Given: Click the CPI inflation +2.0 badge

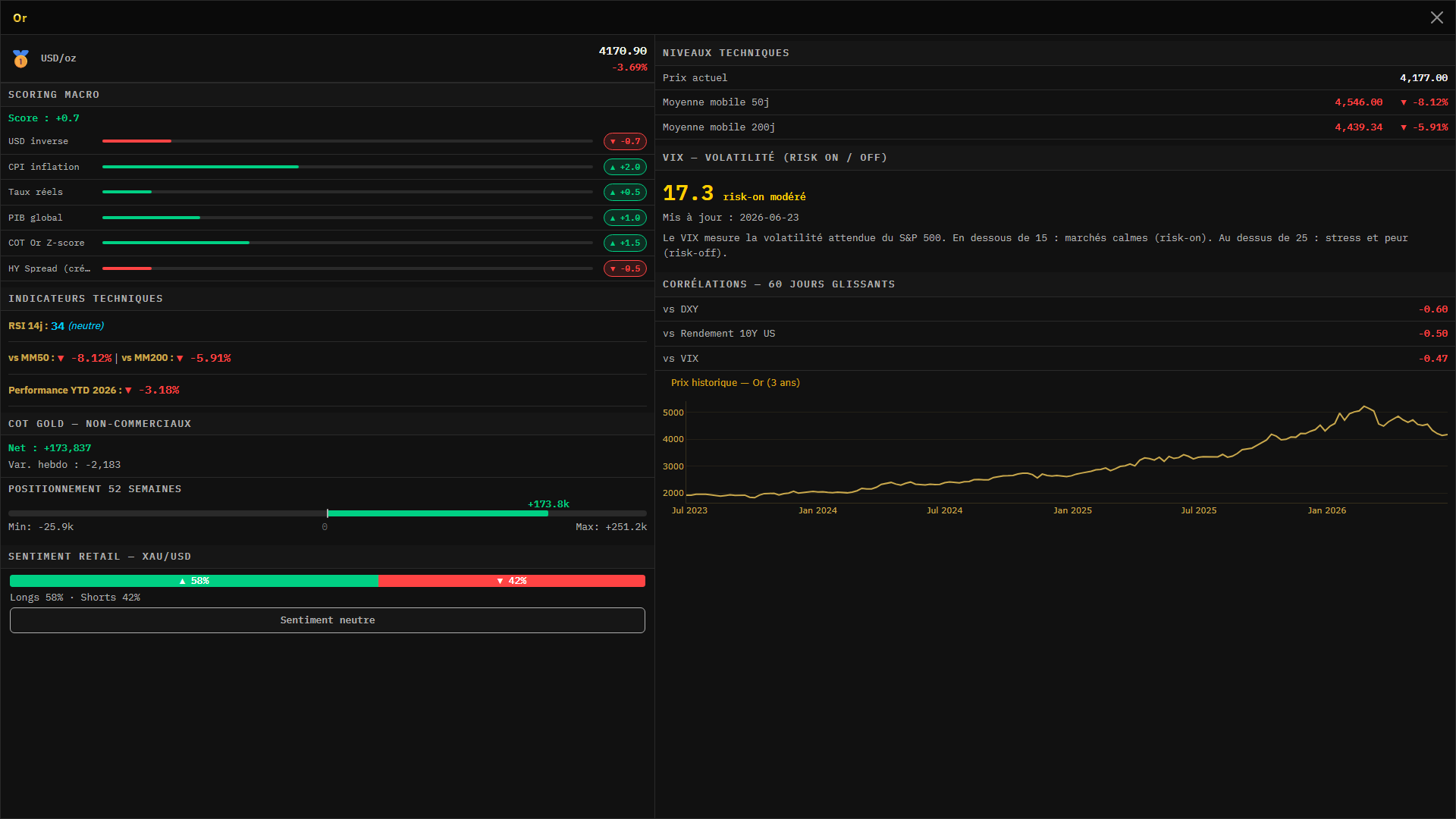Looking at the screenshot, I should pyautogui.click(x=625, y=167).
